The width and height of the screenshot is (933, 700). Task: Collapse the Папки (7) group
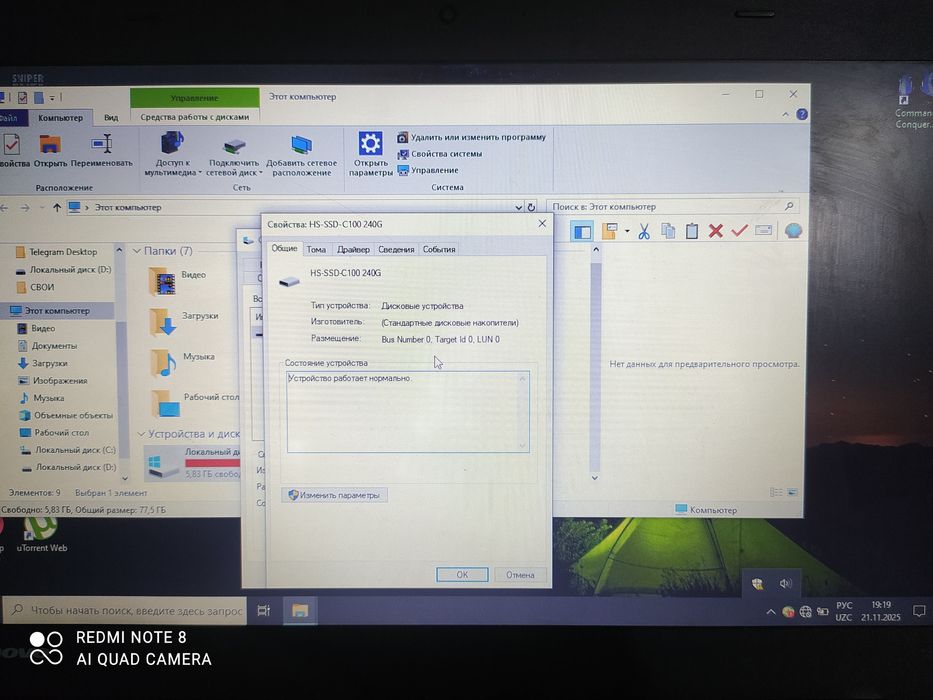[136, 251]
